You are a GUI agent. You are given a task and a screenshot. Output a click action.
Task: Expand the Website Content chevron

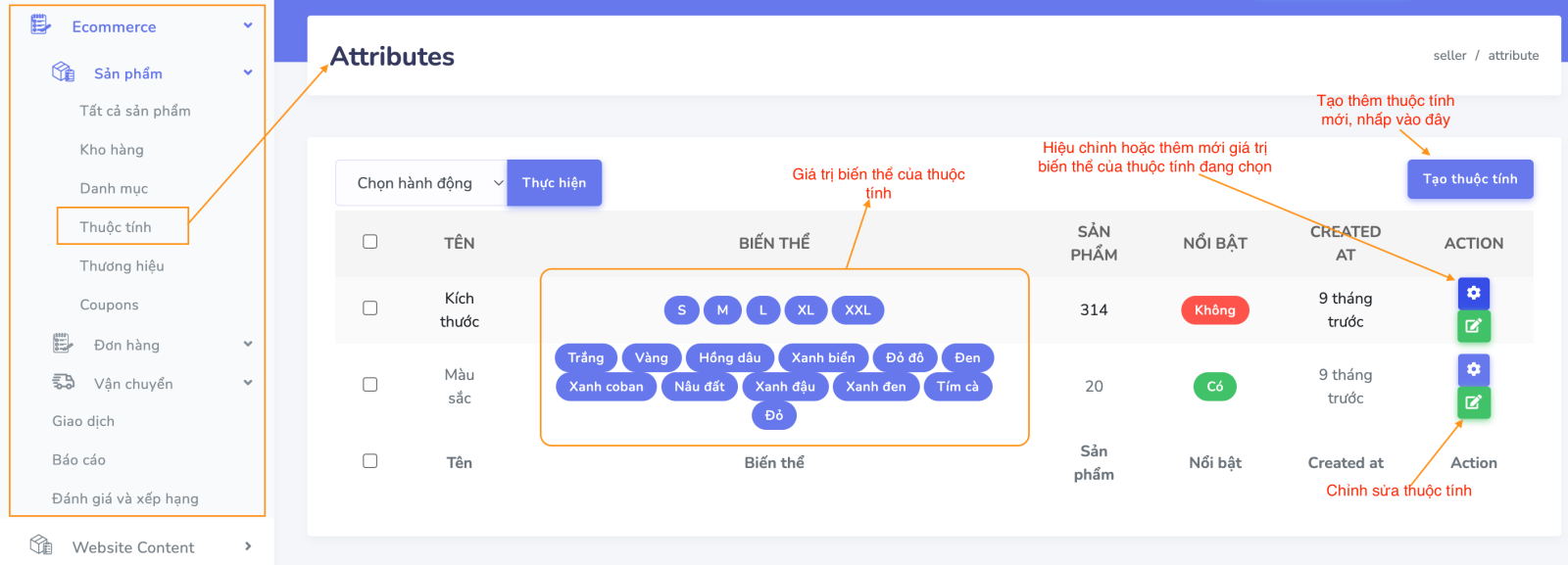click(248, 546)
